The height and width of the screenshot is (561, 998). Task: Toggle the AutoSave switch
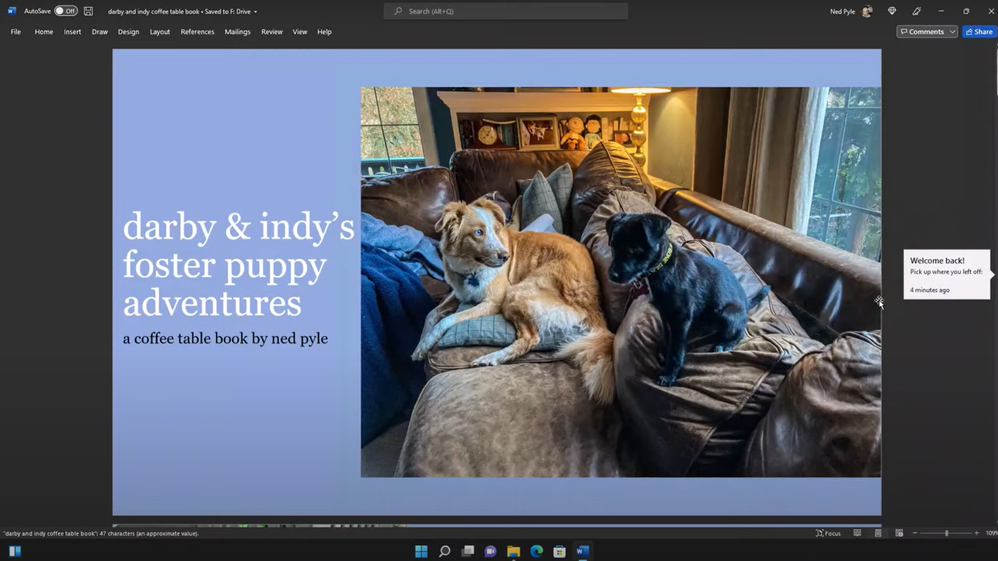(65, 11)
